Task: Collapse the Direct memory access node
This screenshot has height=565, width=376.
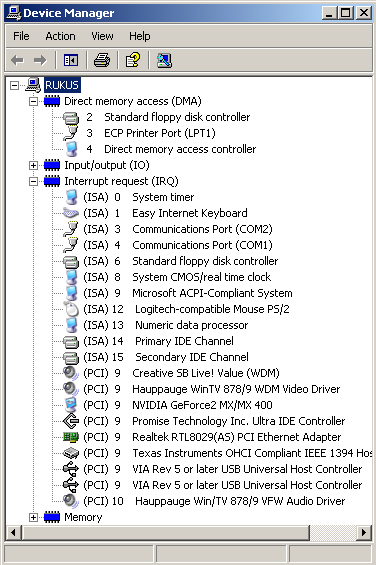Action: coord(33,102)
